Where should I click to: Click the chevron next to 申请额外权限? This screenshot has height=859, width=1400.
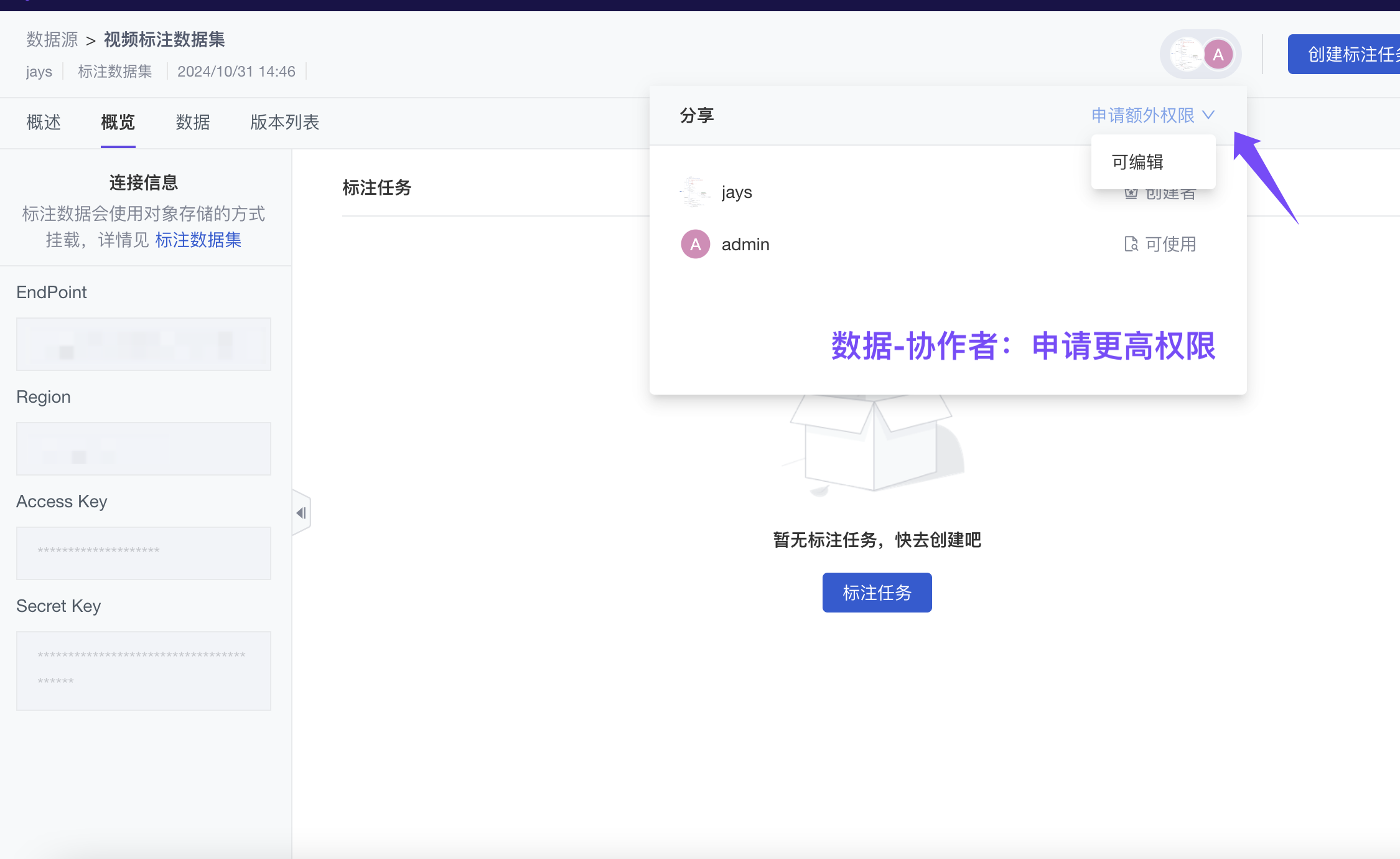click(x=1208, y=115)
